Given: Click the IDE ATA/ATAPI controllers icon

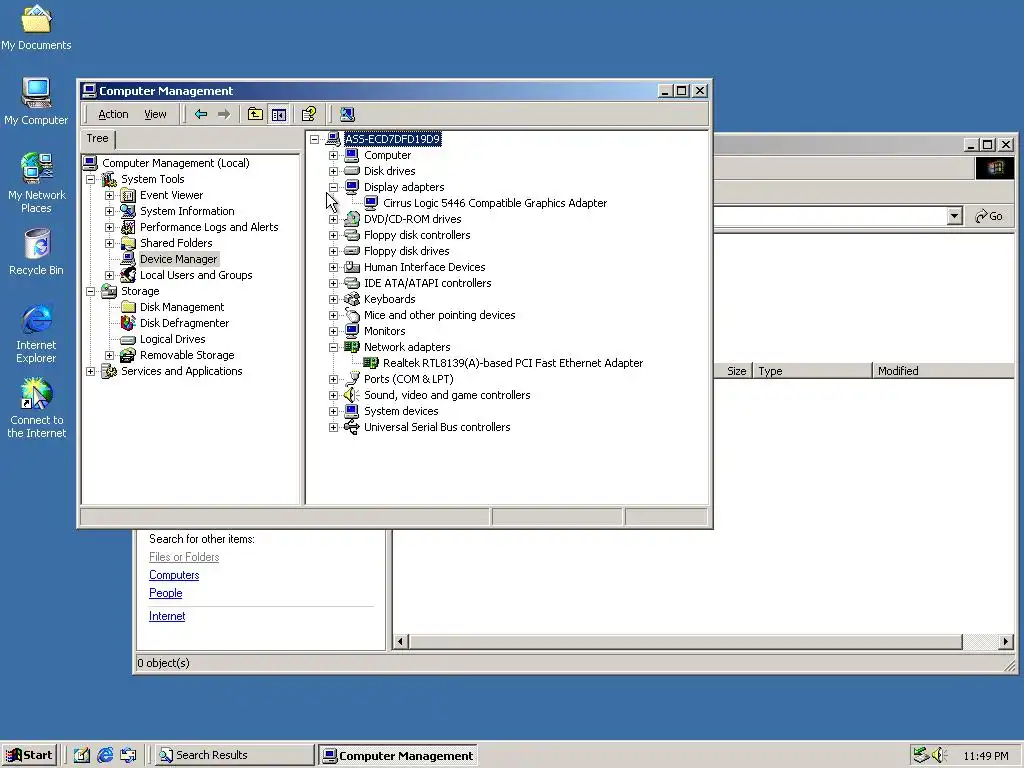Looking at the screenshot, I should pos(352,283).
